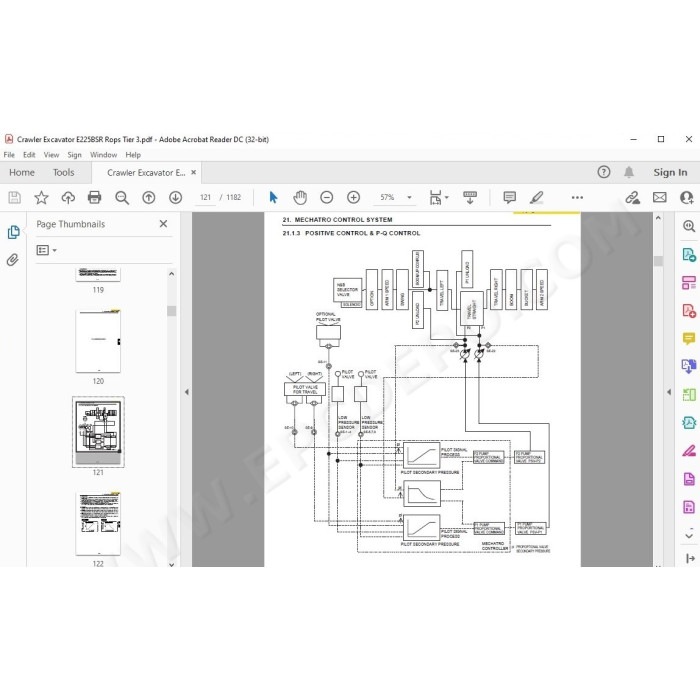Viewport: 700px width, 700px height.
Task: Open Fill & Sign pen tool in right rail
Action: [x=689, y=451]
